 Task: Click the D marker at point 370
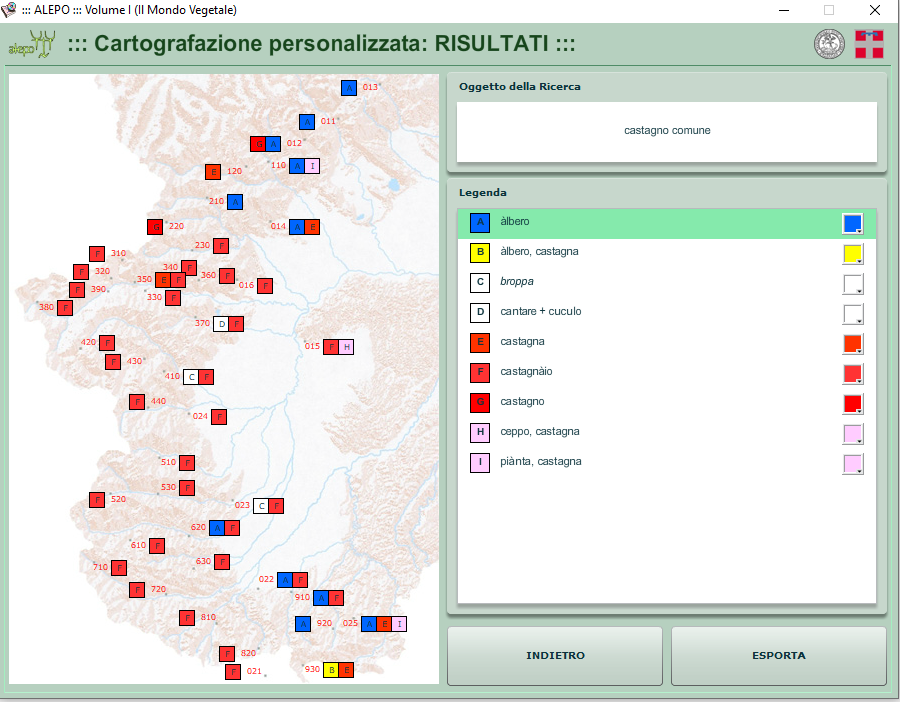[x=221, y=324]
